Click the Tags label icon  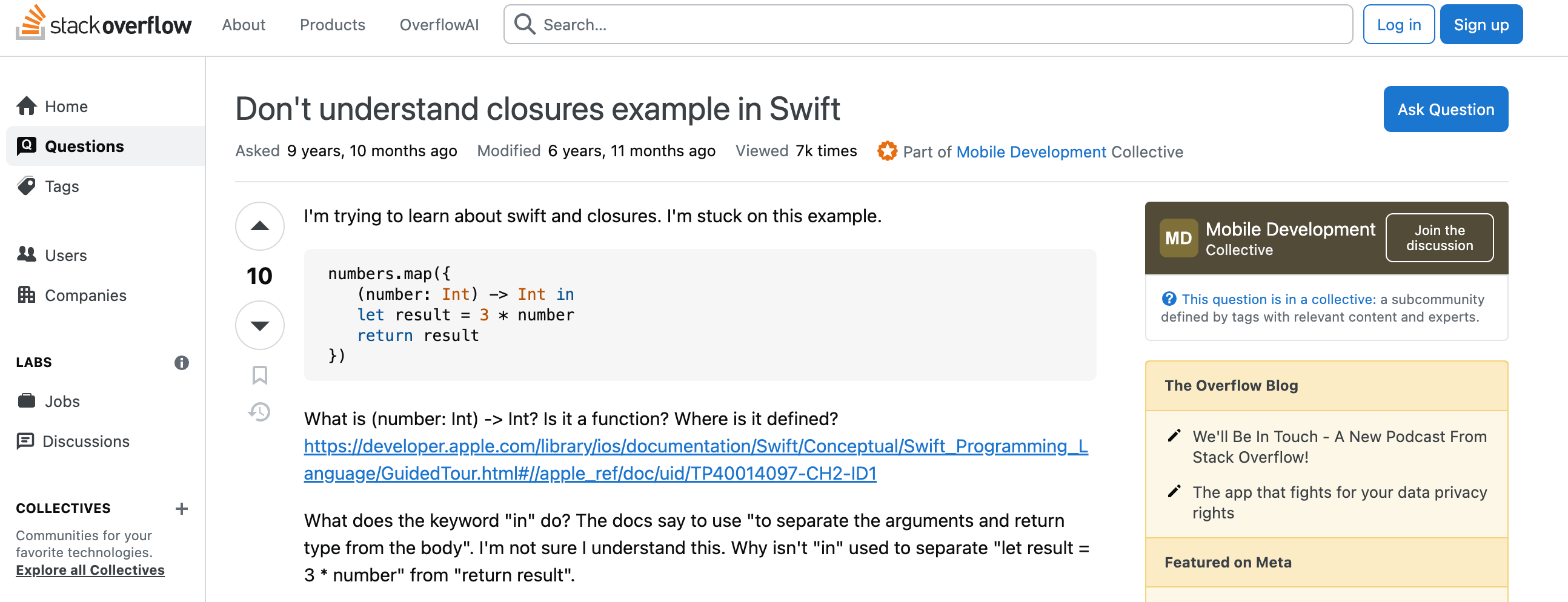tap(26, 186)
